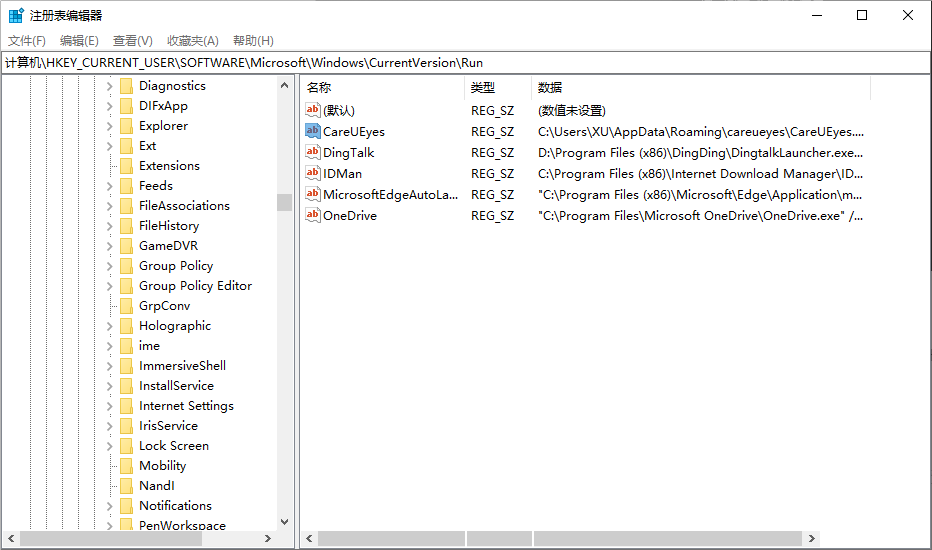Click tree pane scroll up arrow
This screenshot has width=932, height=550.
tap(284, 86)
